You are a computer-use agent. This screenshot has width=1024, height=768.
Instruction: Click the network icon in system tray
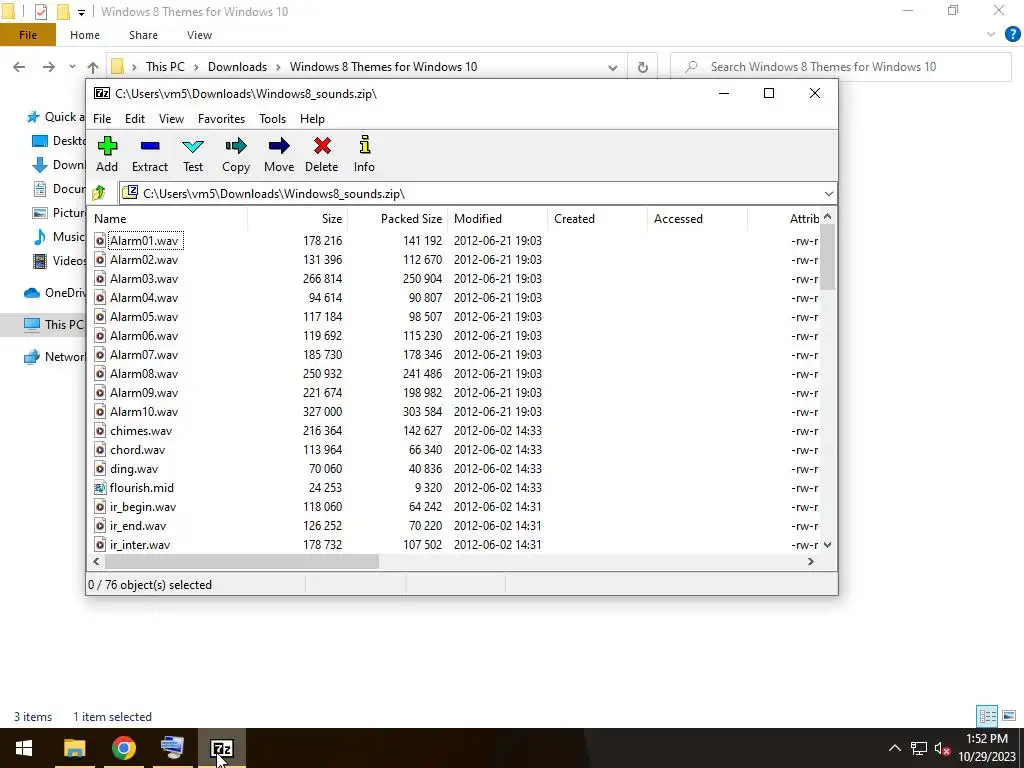(919, 748)
